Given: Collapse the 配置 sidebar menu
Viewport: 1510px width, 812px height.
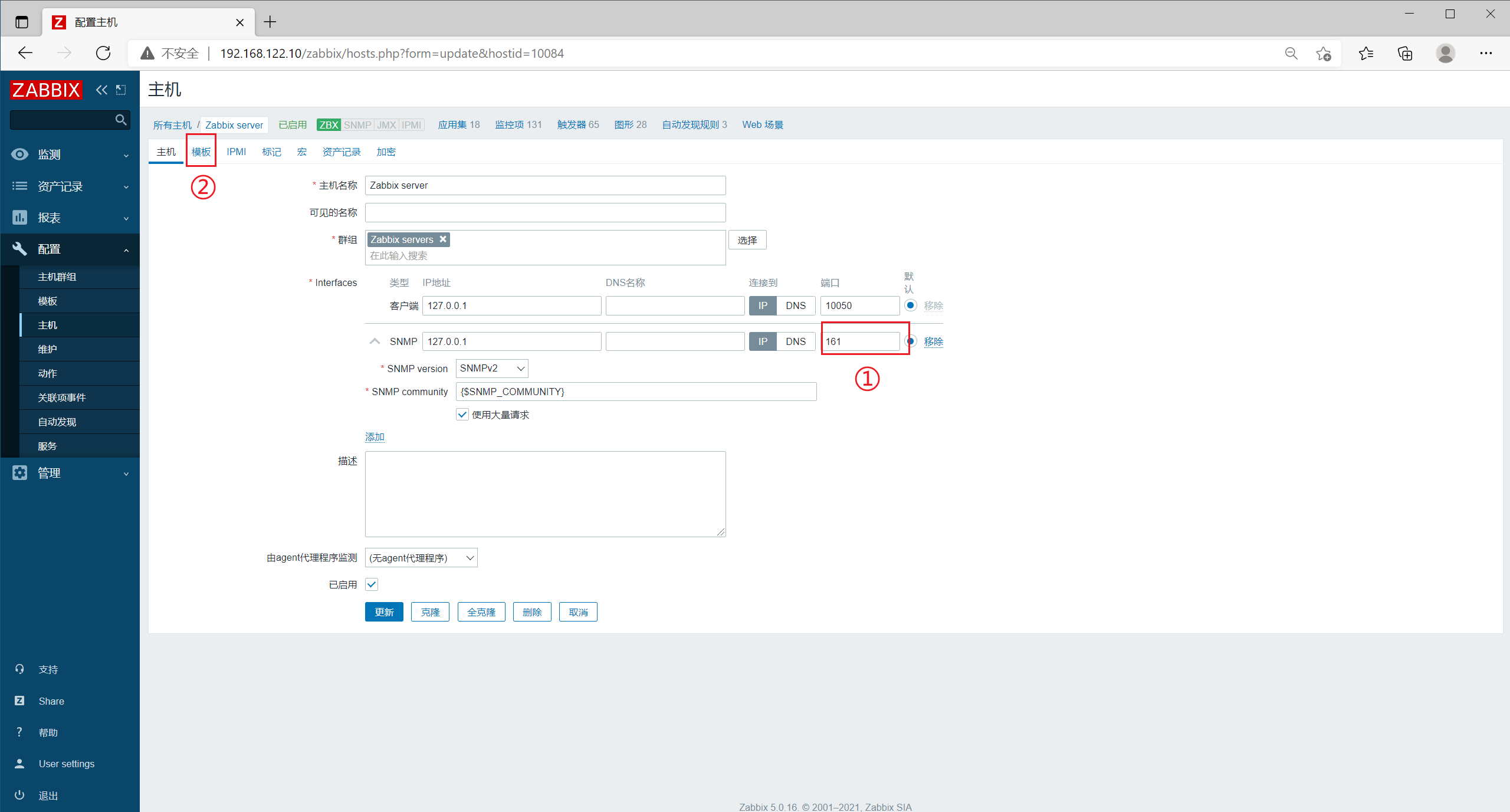Looking at the screenshot, I should (126, 250).
